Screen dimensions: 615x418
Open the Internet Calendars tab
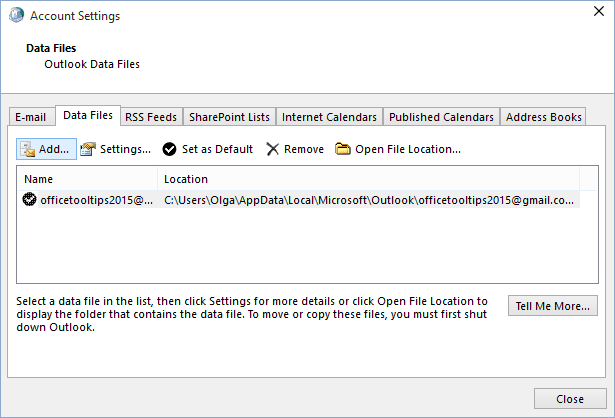pyautogui.click(x=329, y=117)
